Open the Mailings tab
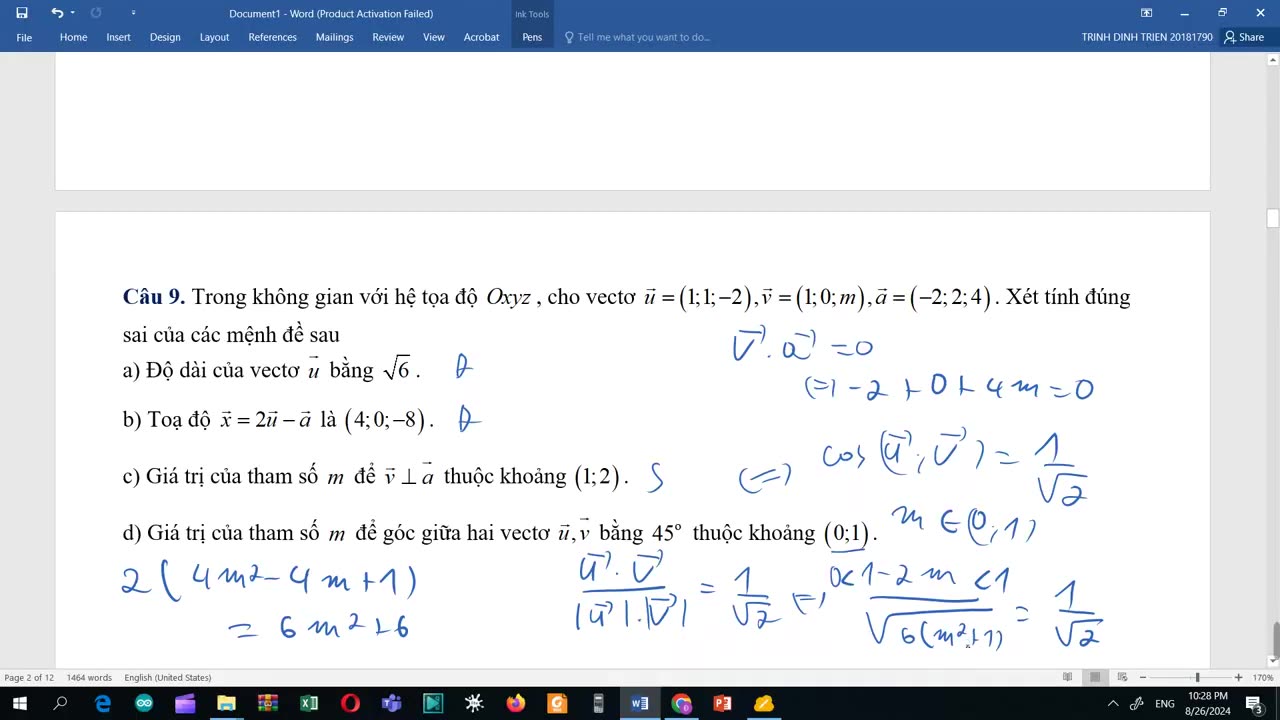This screenshot has height=720, width=1280. 334,37
